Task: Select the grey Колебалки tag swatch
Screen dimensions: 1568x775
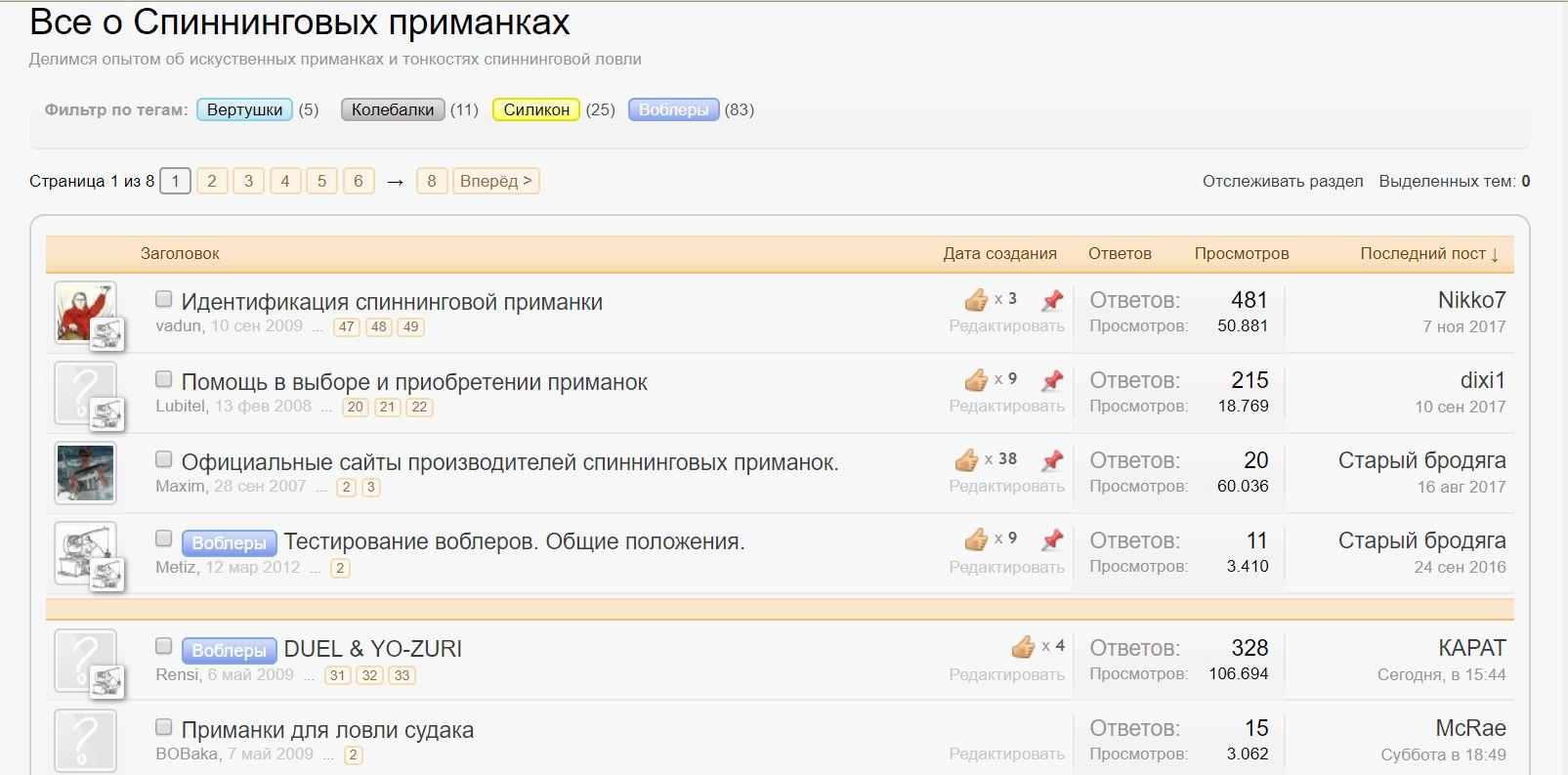Action: (x=393, y=109)
